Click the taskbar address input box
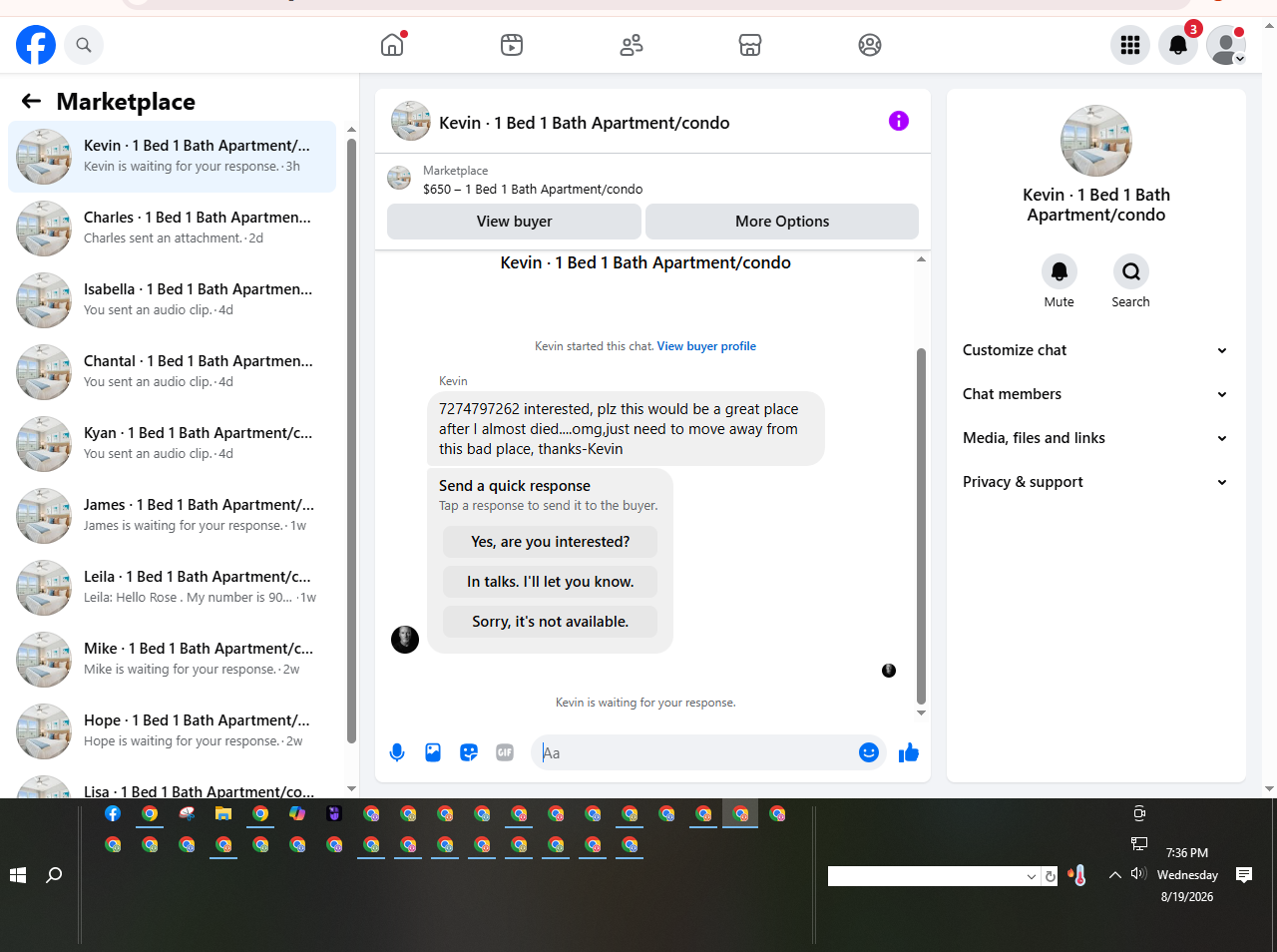1277x952 pixels. 926,876
